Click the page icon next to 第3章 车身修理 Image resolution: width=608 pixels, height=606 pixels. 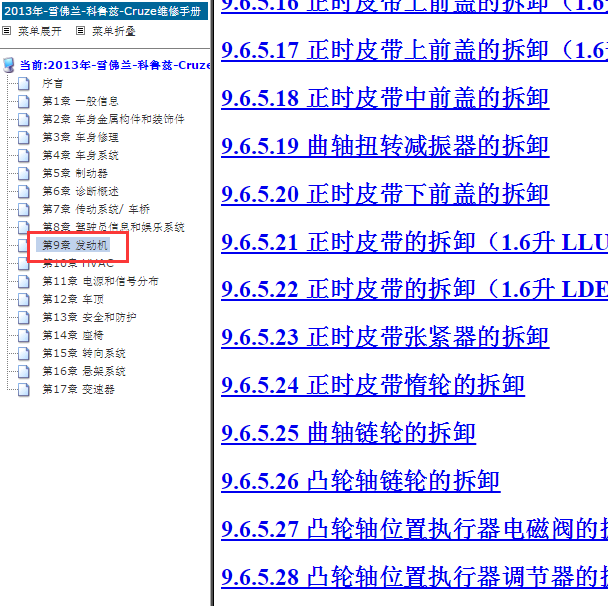tap(24, 137)
